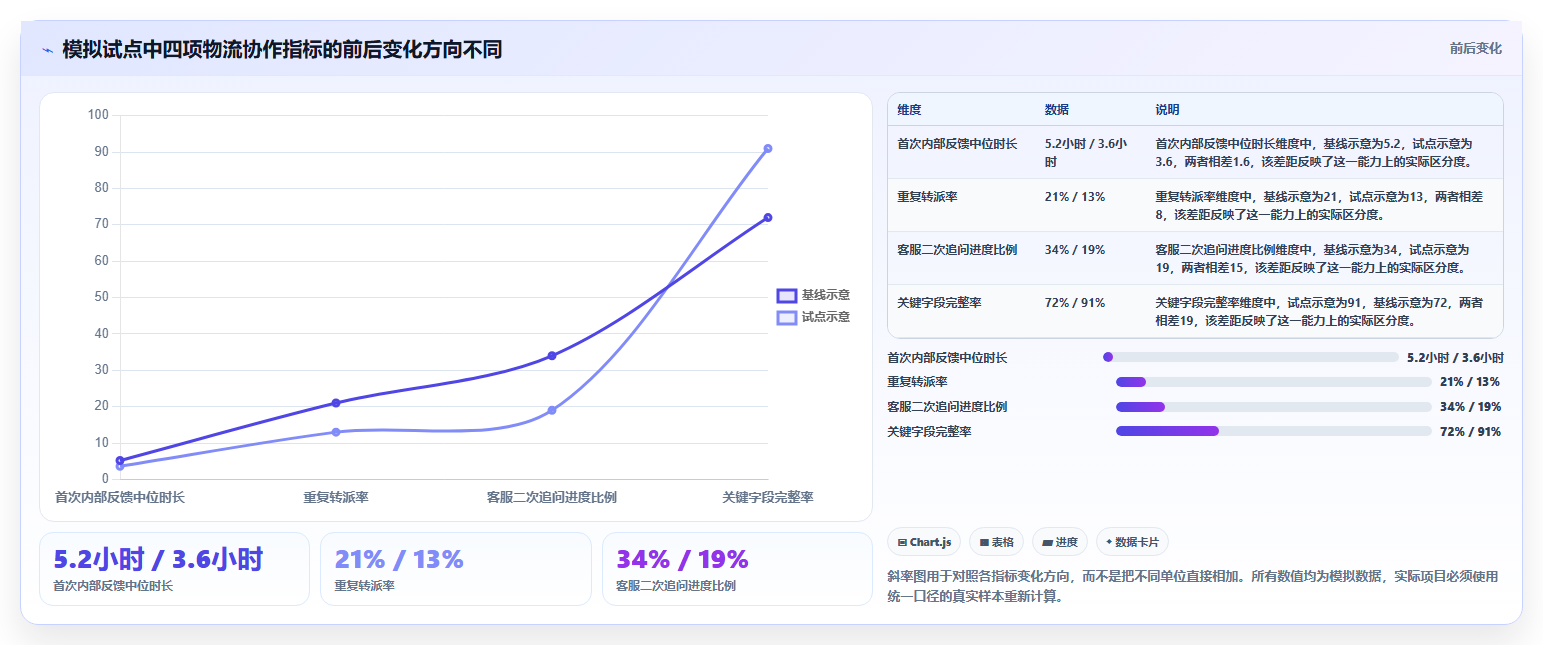Click the 首次内部反馈中位时长 progress bar
1543x645 pixels.
pos(1250,357)
